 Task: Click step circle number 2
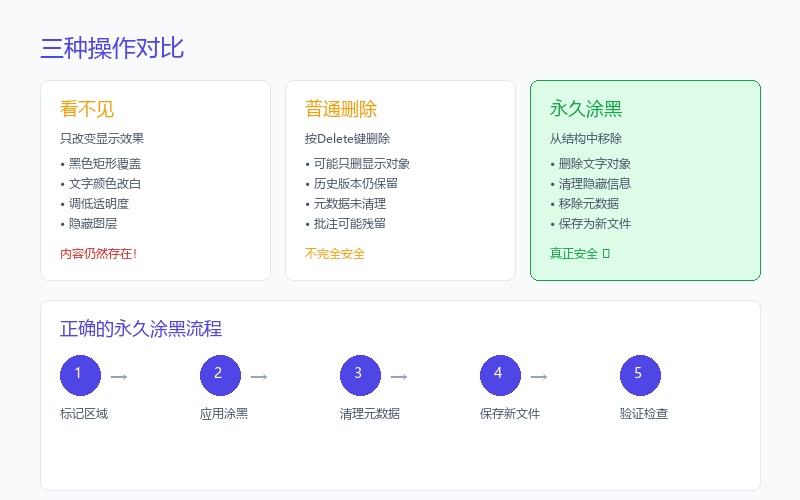(x=220, y=375)
